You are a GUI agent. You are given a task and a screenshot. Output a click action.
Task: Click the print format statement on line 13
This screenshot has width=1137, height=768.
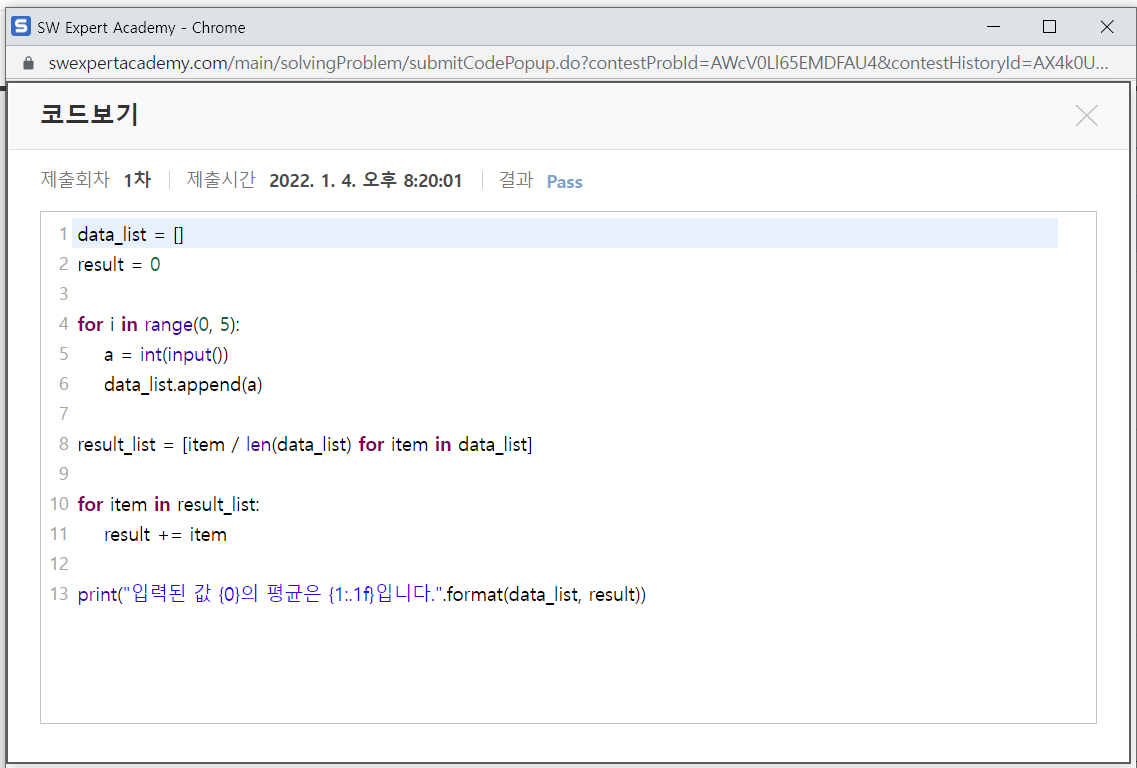click(x=362, y=595)
